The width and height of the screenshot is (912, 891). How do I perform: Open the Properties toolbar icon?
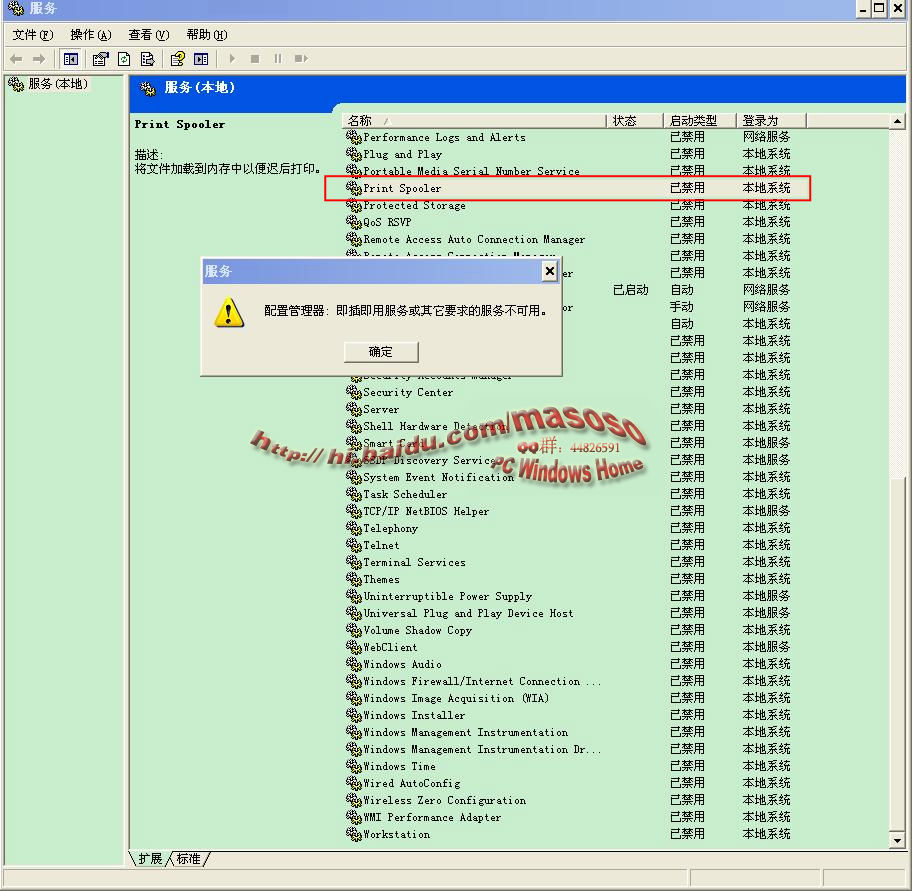click(101, 59)
